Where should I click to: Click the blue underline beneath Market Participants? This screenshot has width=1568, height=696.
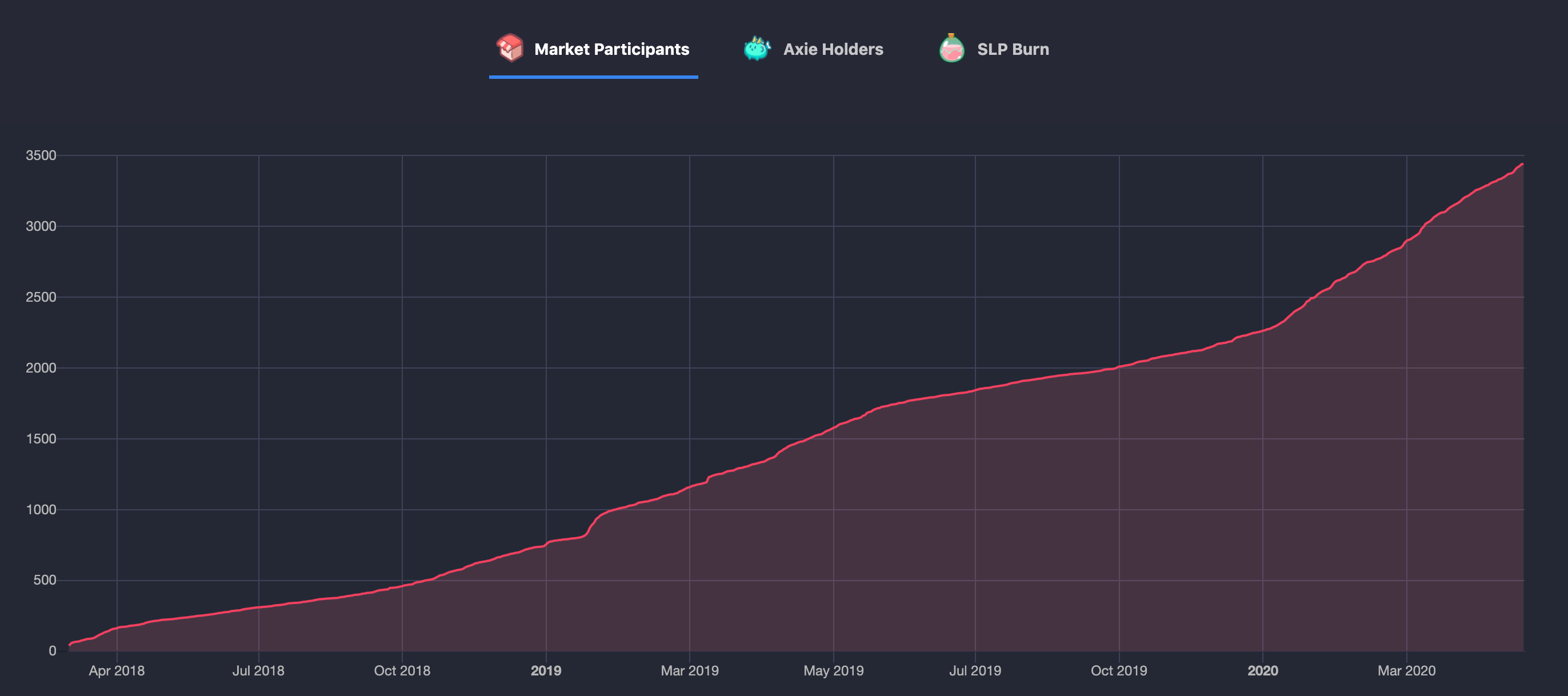(593, 77)
